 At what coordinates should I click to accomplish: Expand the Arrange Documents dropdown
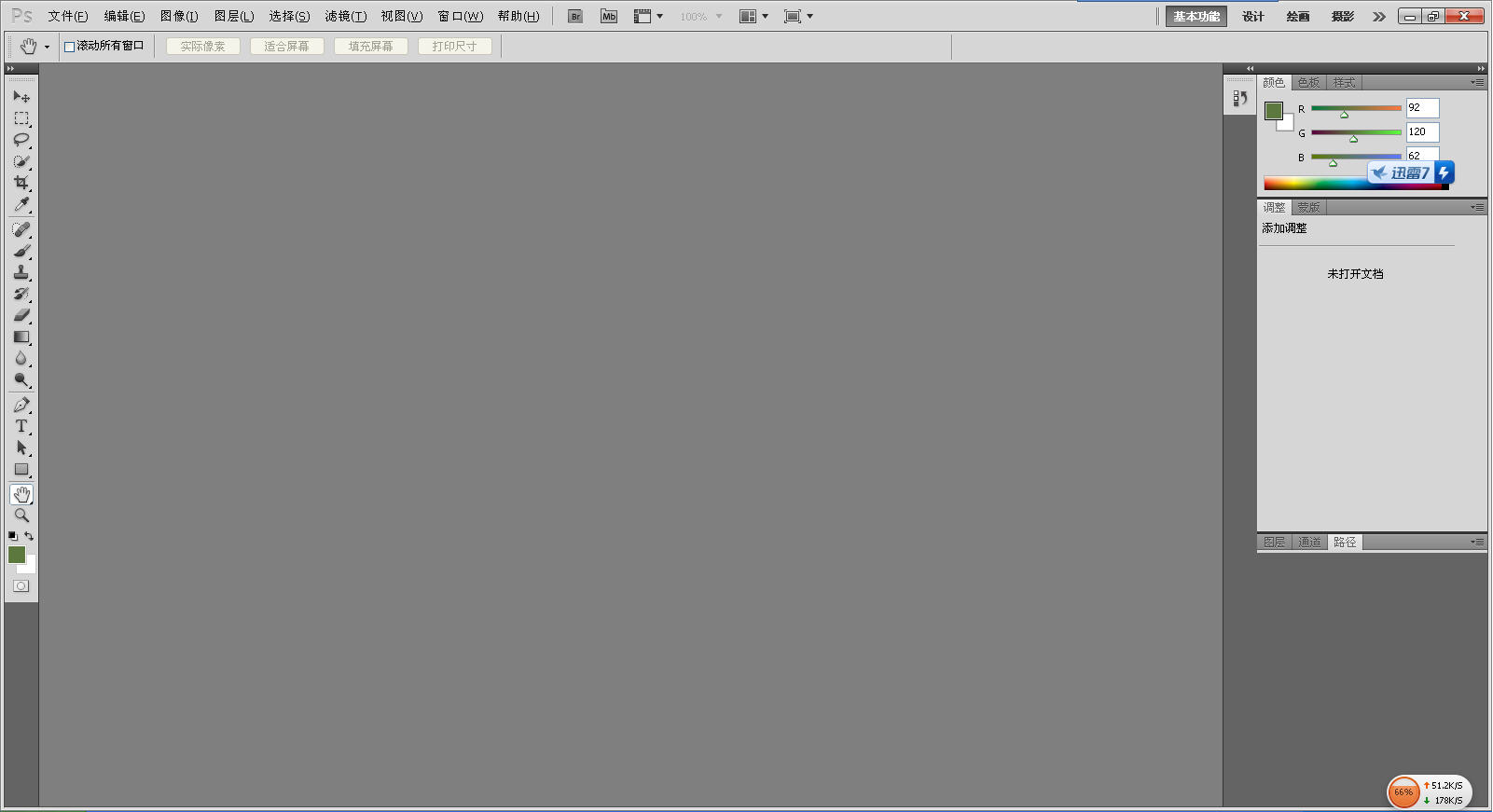(753, 16)
